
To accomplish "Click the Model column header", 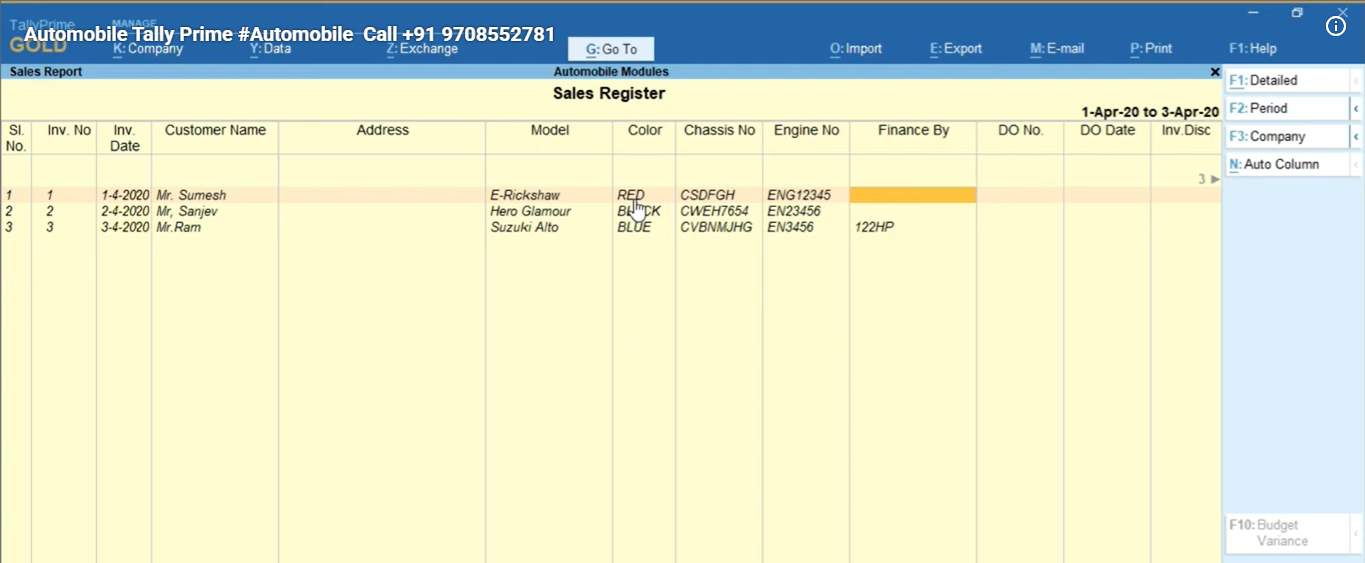I will coord(549,130).
